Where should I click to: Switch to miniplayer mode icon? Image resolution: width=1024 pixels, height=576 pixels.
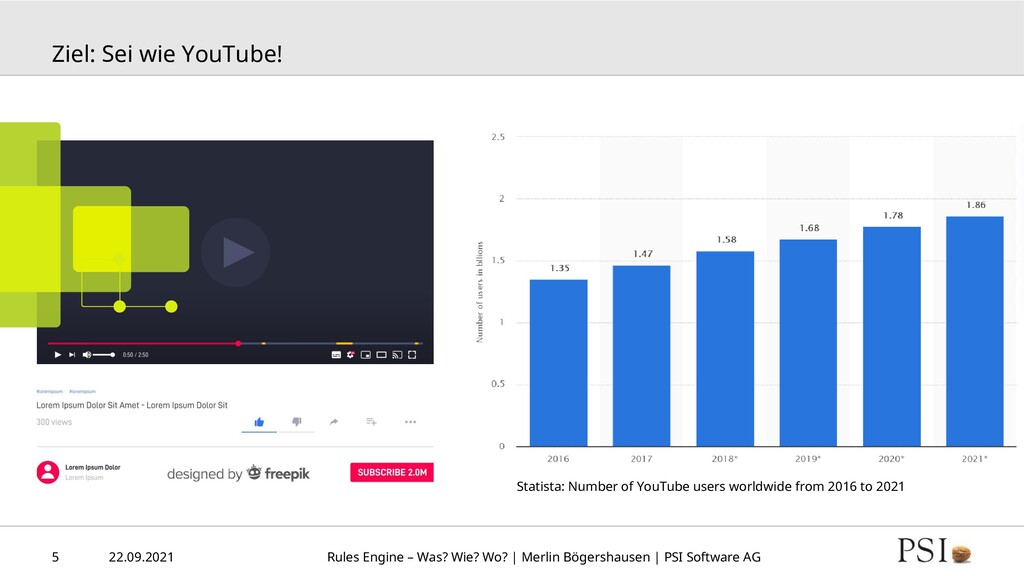click(x=366, y=355)
